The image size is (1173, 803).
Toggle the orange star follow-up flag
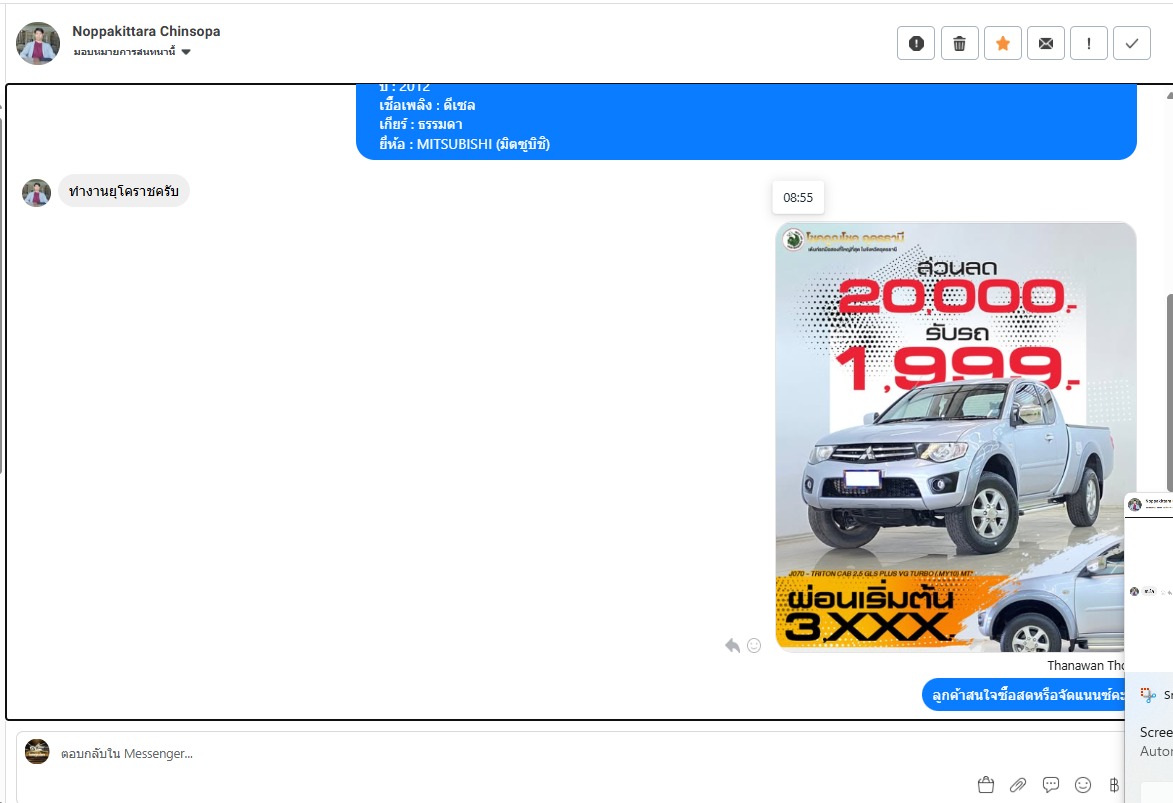(1003, 43)
